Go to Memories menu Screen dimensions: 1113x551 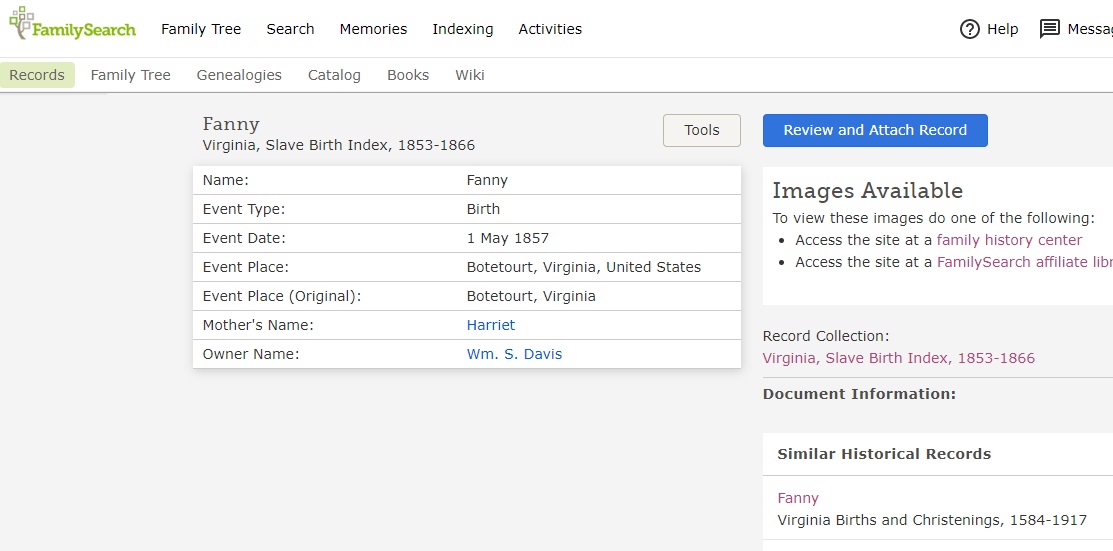[373, 29]
